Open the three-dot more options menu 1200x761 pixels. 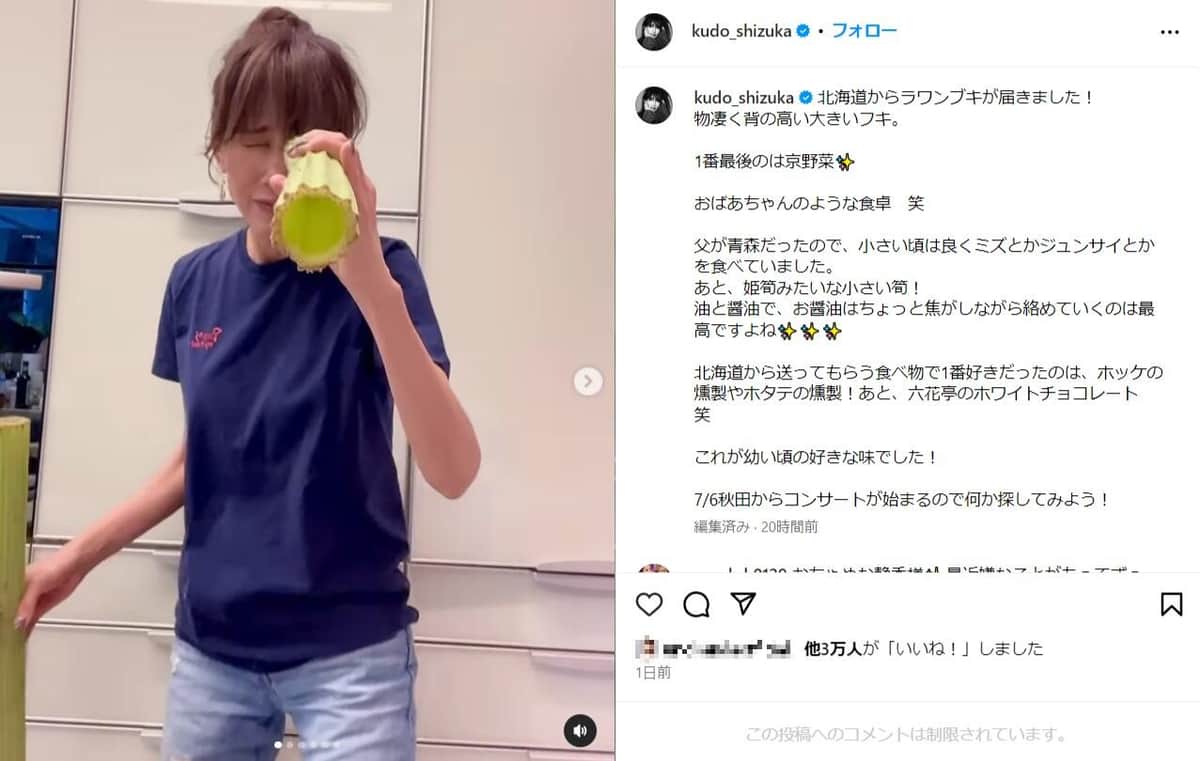click(x=1170, y=31)
